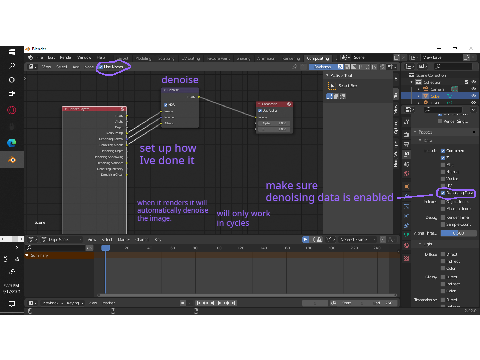The image size is (480, 360).
Task: Click the dope sheet horizontal scrollbar
Action: tap(247, 295)
